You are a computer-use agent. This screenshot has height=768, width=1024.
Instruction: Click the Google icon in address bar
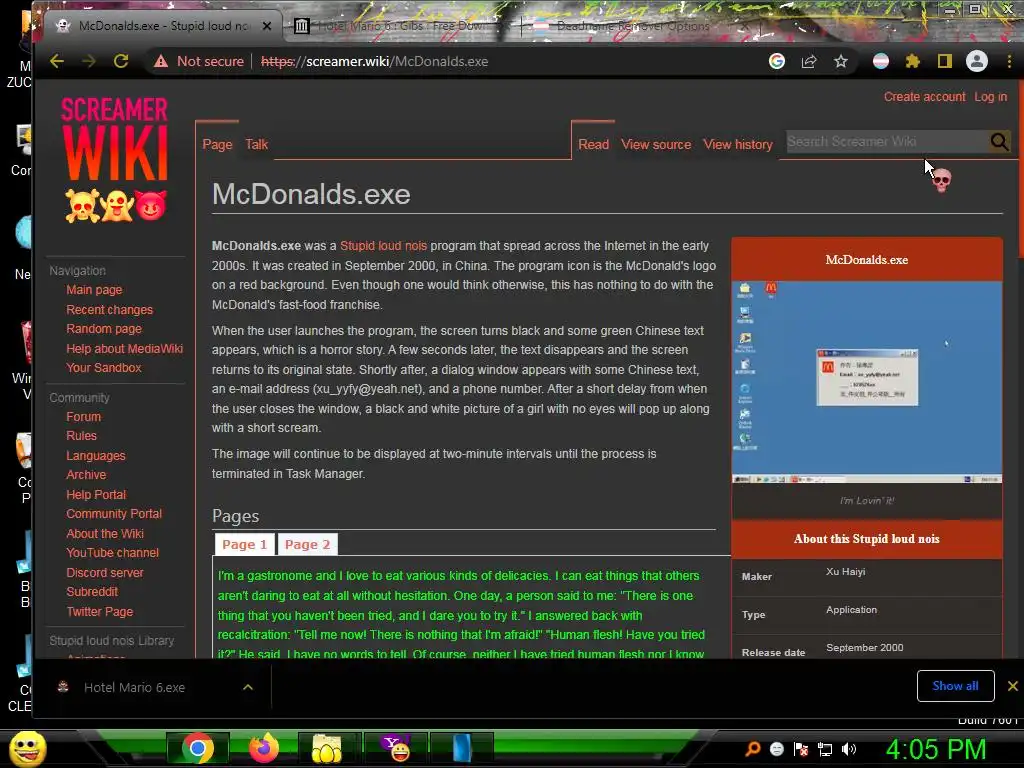pyautogui.click(x=776, y=61)
